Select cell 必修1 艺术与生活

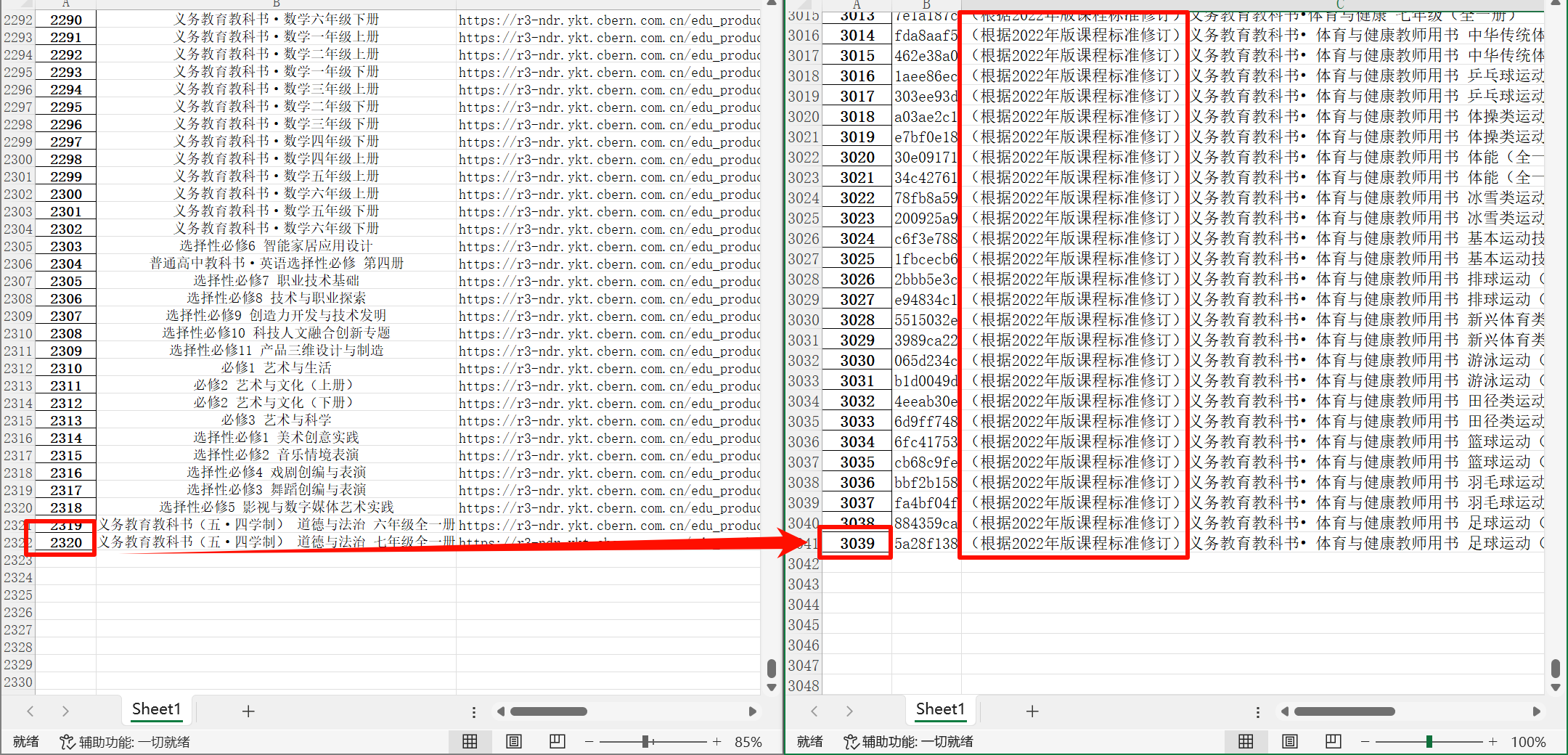pyautogui.click(x=276, y=368)
